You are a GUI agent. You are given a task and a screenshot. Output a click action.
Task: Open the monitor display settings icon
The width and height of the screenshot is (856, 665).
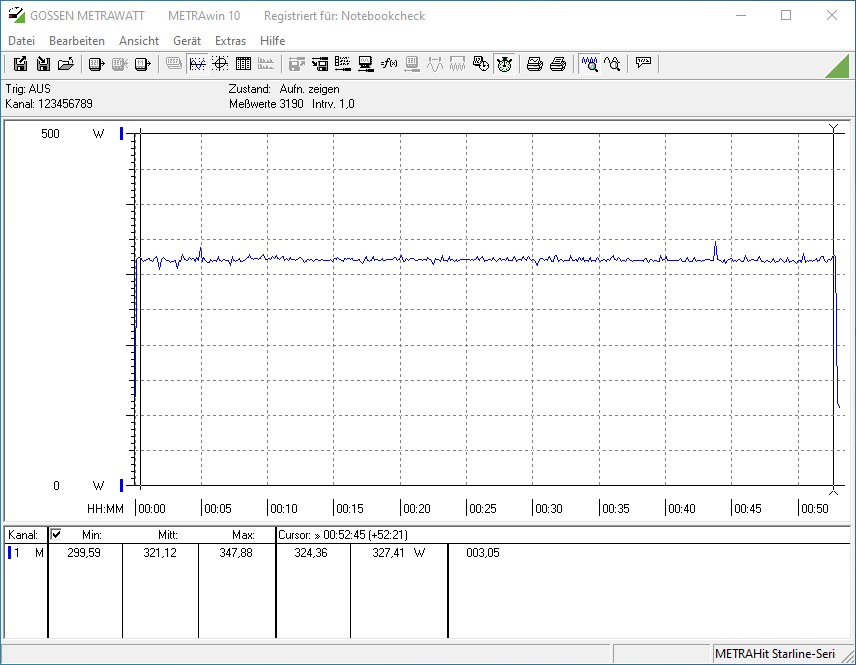[x=366, y=64]
